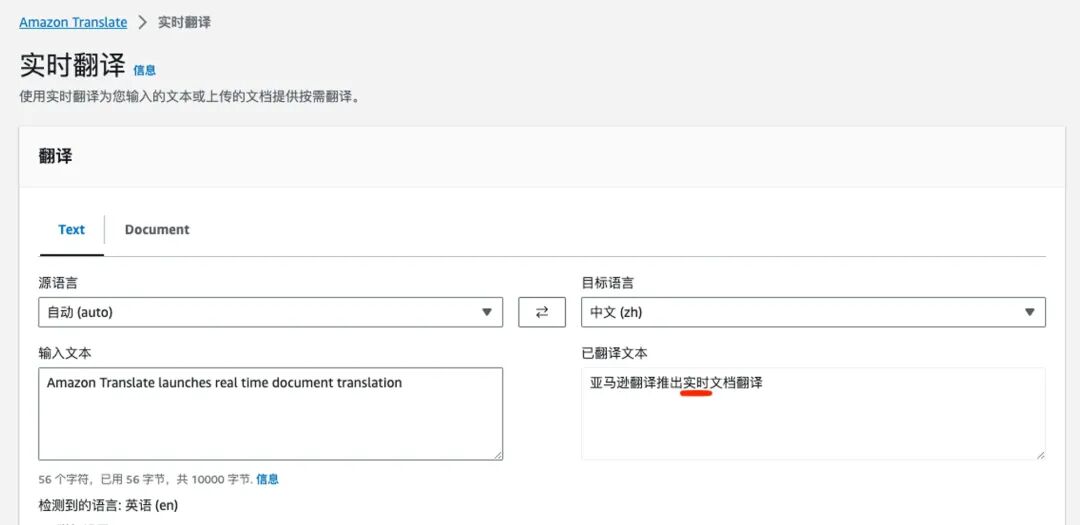1080x525 pixels.
Task: Click the 信息 link beside the title
Action: click(x=145, y=70)
